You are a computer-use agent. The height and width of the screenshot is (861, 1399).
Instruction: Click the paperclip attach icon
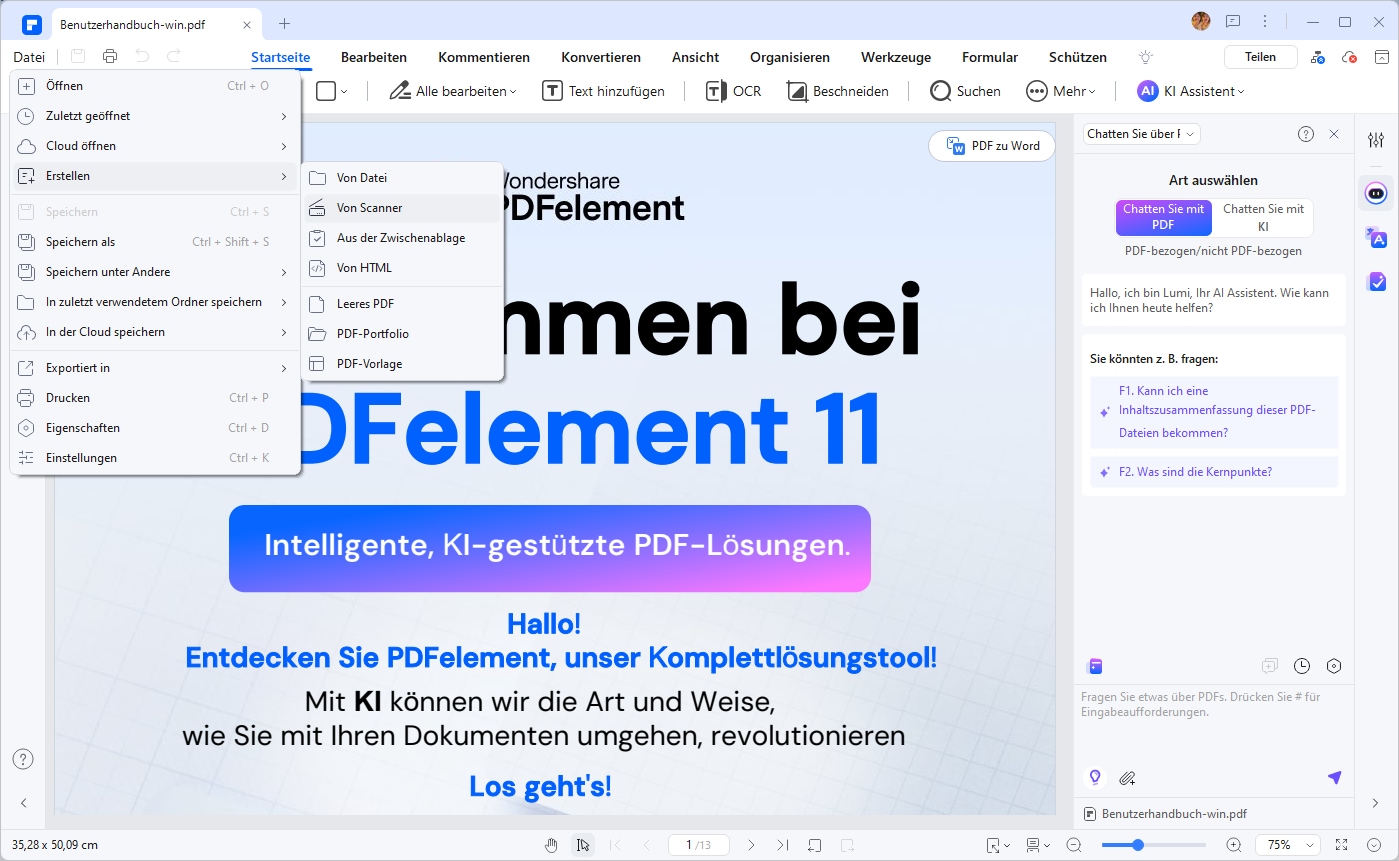click(1127, 778)
